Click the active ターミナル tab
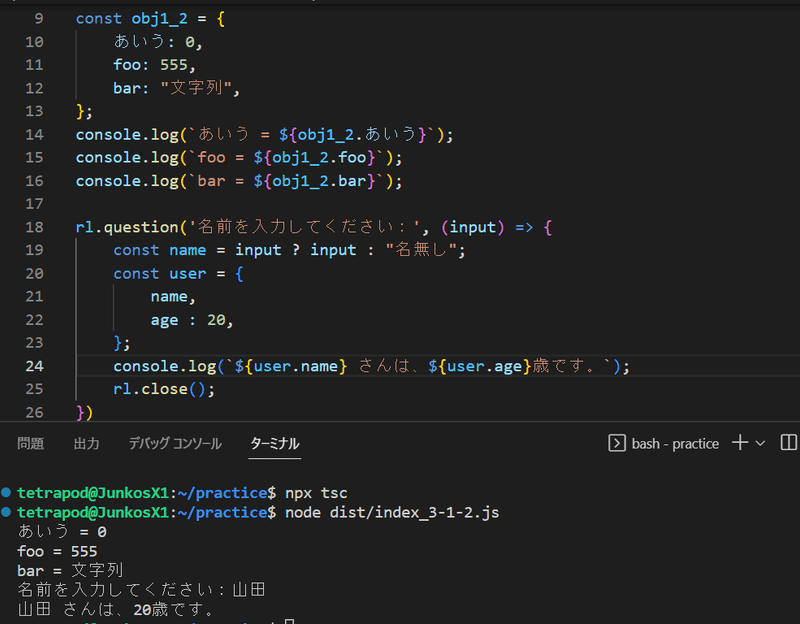Viewport: 800px width, 624px height. coord(274,443)
